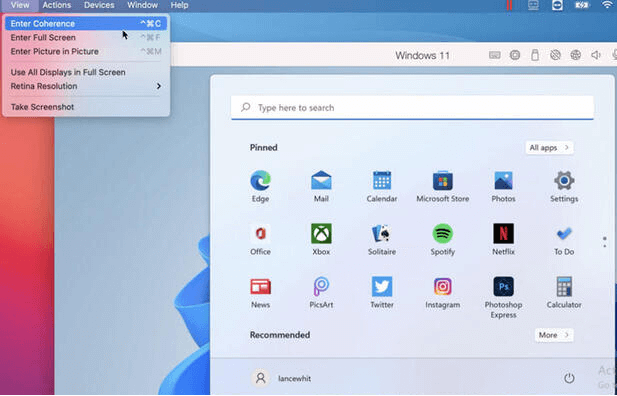Click the keyboard icon in Parallels toolbar
Viewport: 617px width, 396px height.
click(x=495, y=55)
